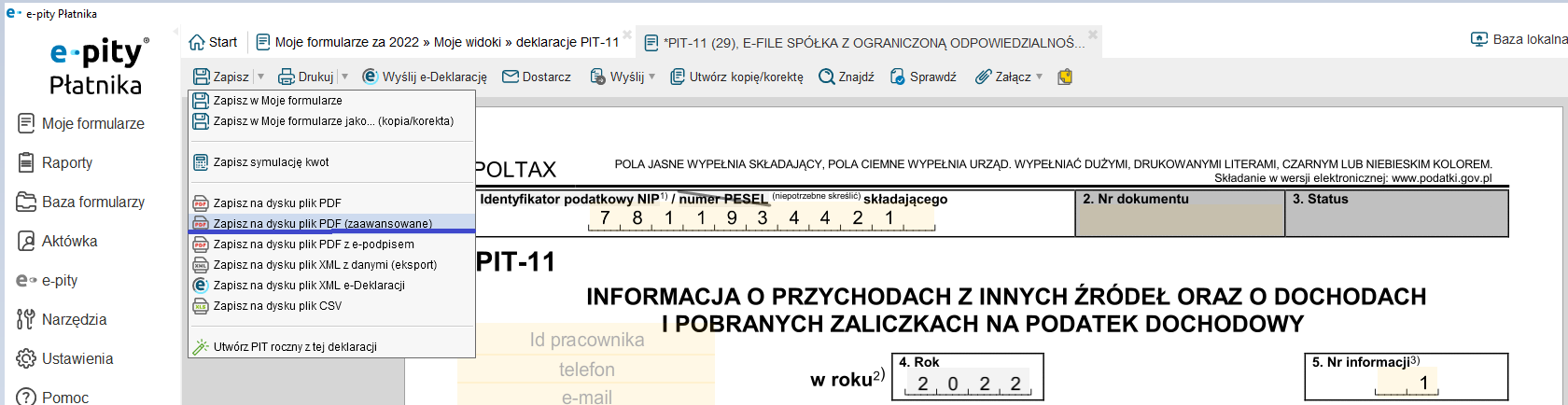
Task: Click the yellow lock note icon
Action: coord(1065,77)
